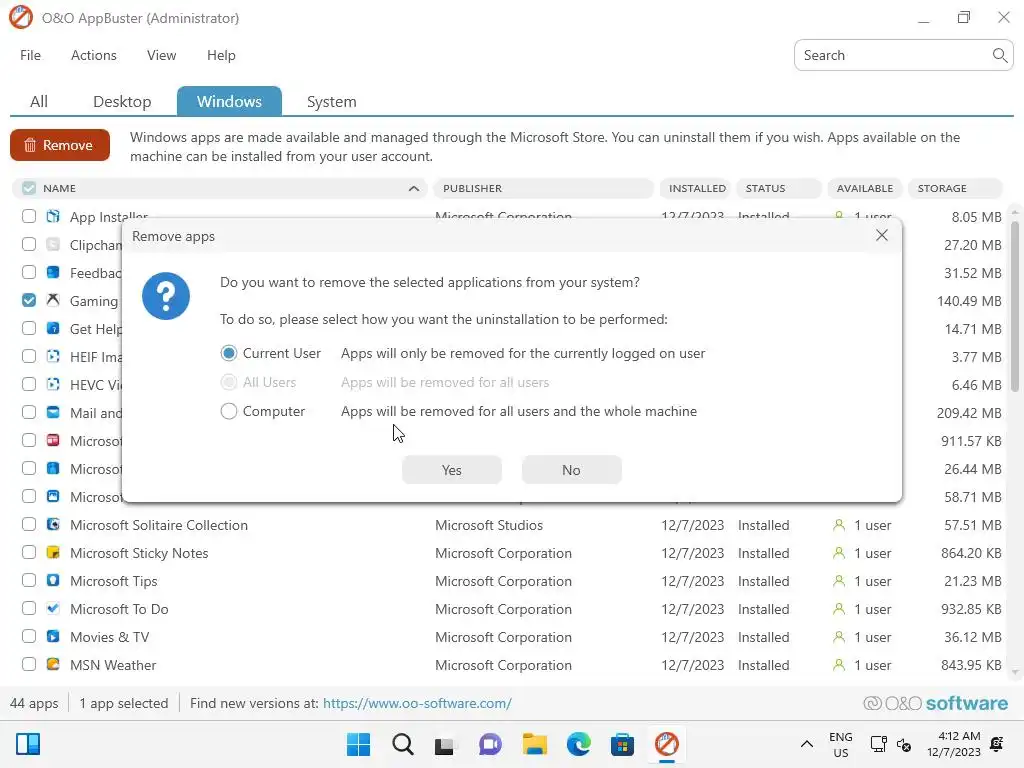Click the STATUS column header
1024x768 pixels.
point(778,188)
